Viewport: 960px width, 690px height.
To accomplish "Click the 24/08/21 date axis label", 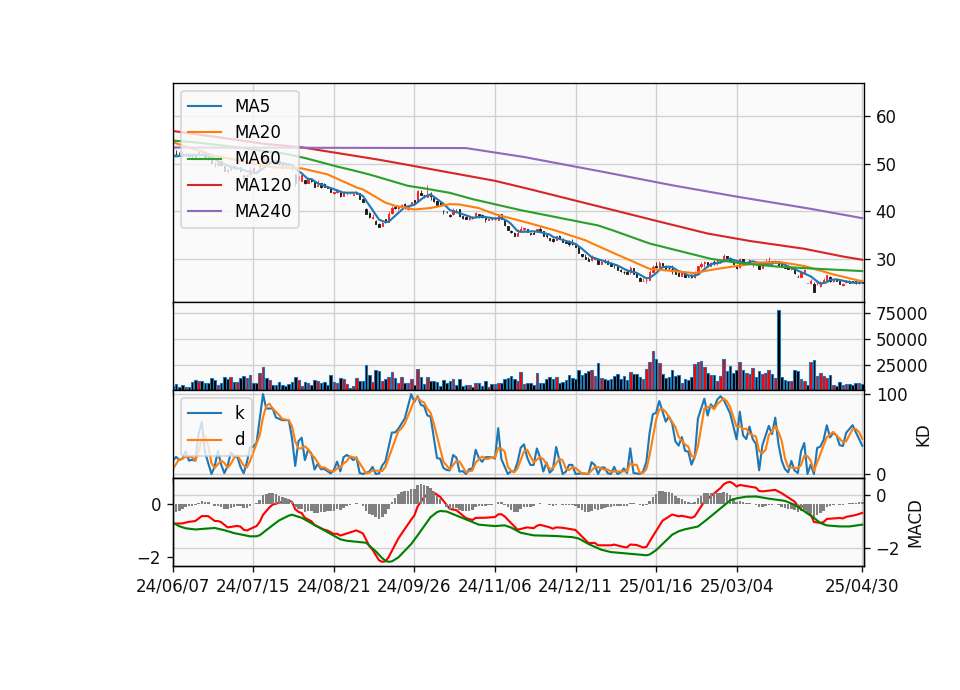I will (334, 586).
